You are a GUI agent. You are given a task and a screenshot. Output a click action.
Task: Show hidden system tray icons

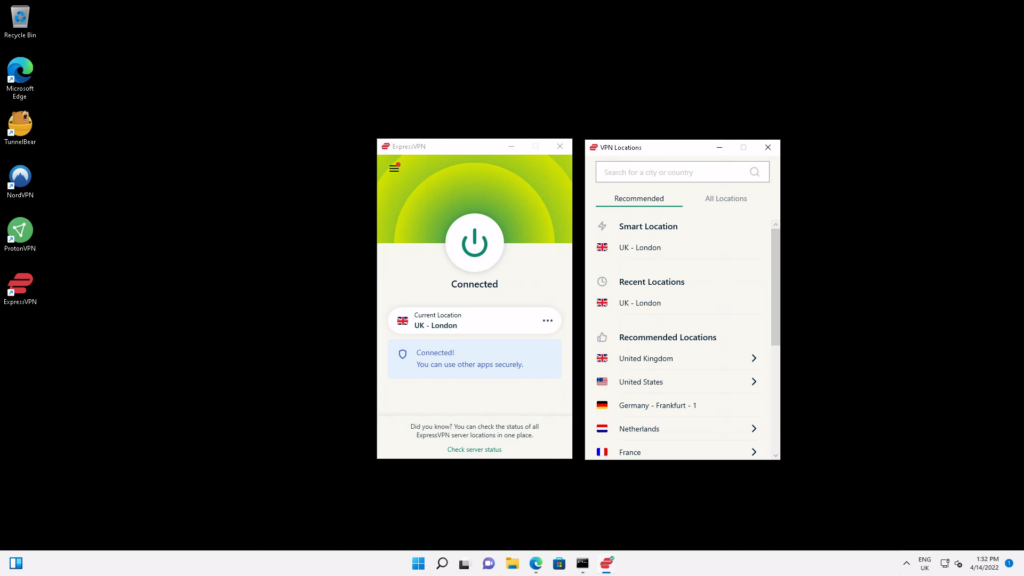click(x=906, y=563)
